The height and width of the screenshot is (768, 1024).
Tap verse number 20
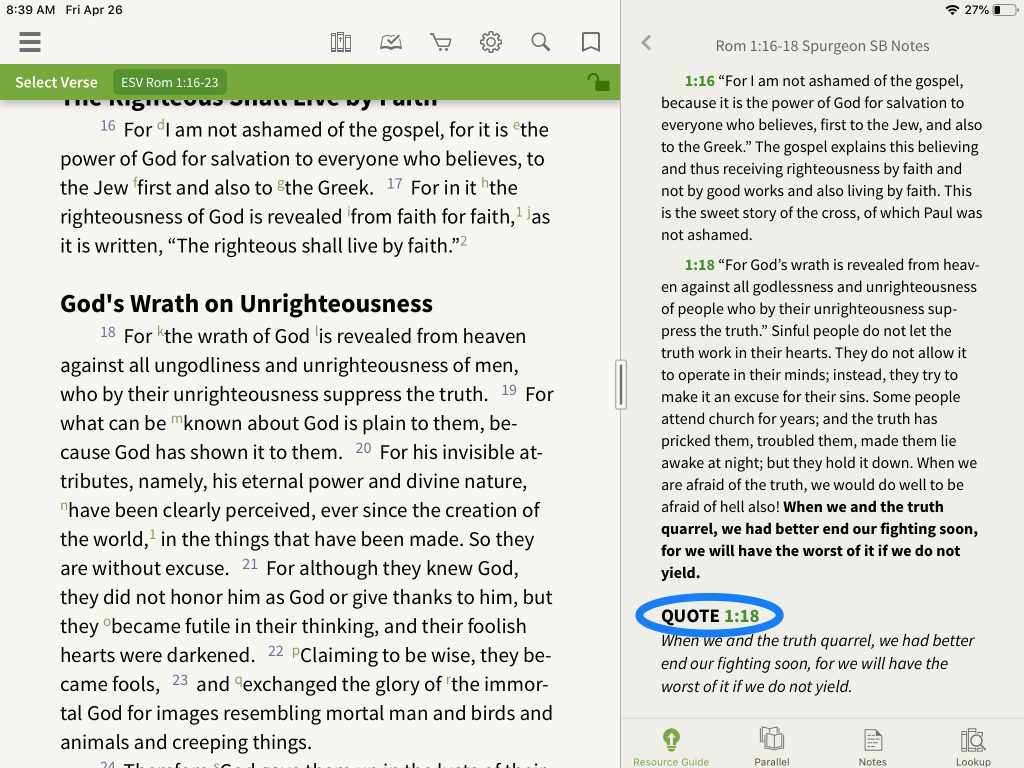(363, 448)
